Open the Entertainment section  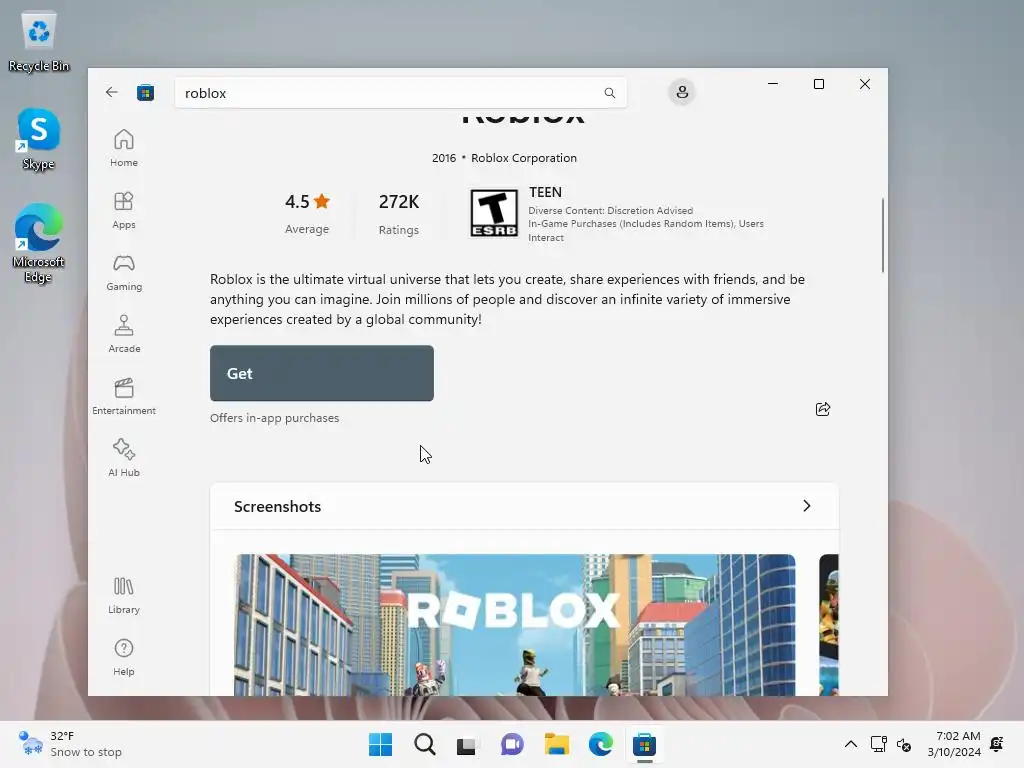pos(124,396)
